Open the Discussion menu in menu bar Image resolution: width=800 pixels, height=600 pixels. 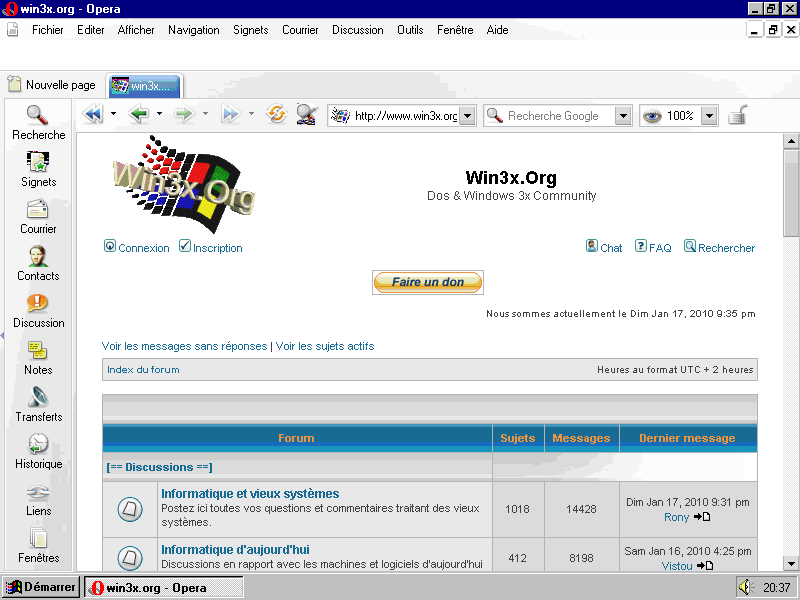click(358, 30)
